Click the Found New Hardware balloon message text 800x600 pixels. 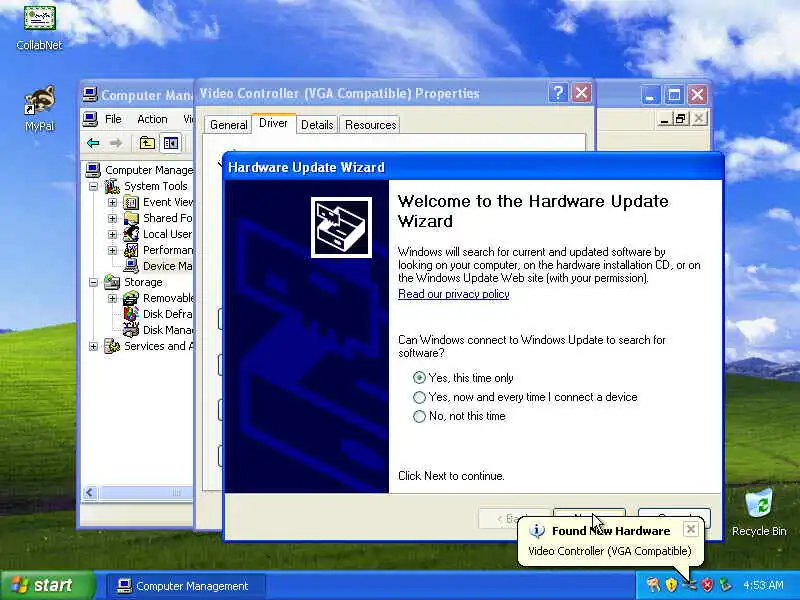[x=610, y=551]
